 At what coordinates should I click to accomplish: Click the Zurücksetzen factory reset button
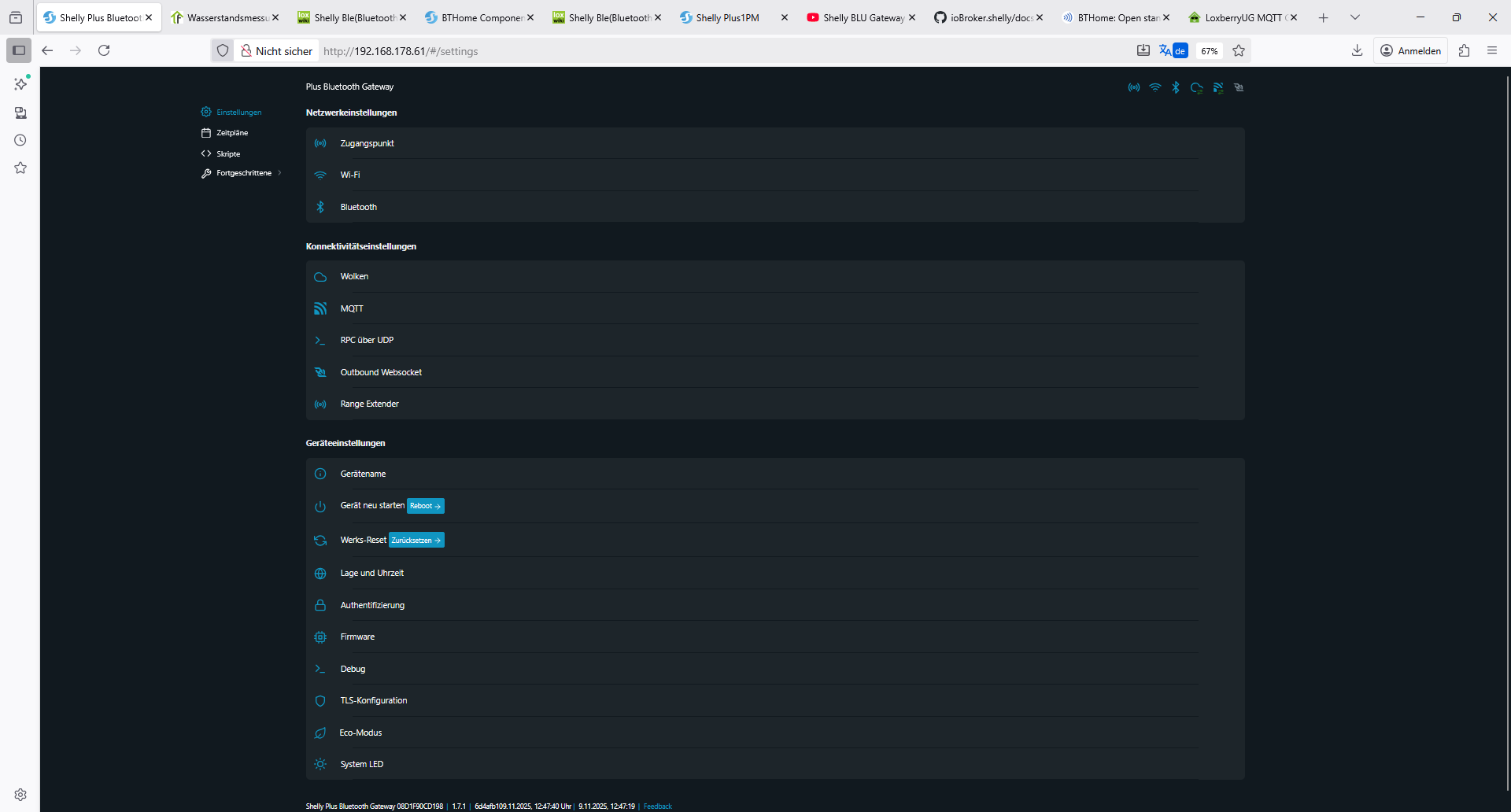[x=416, y=541]
